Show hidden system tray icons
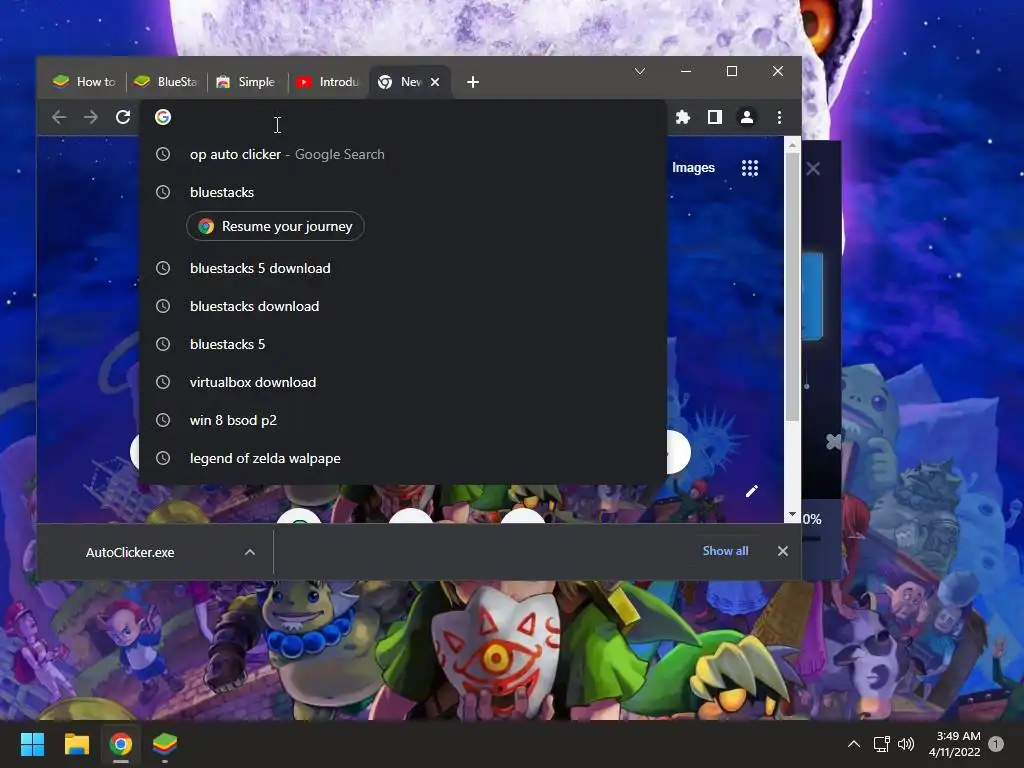Image resolution: width=1024 pixels, height=768 pixels. click(853, 744)
